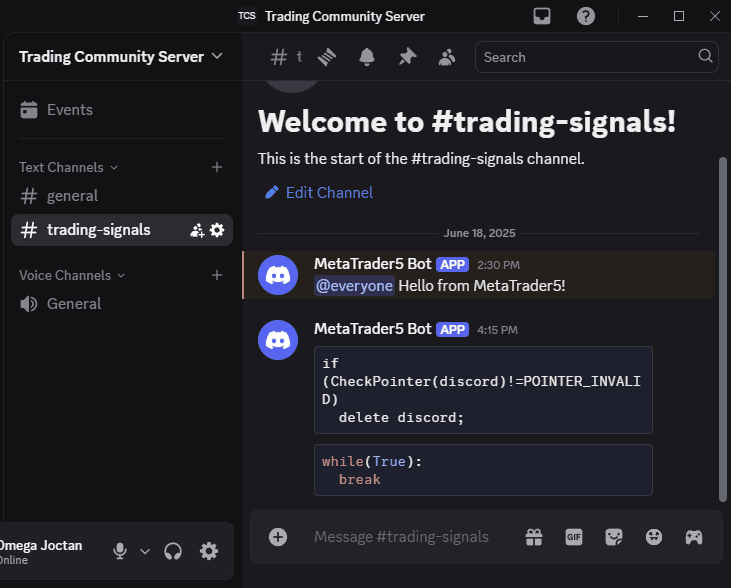The width and height of the screenshot is (731, 588).
Task: Maximize the Discord window
Action: [679, 16]
